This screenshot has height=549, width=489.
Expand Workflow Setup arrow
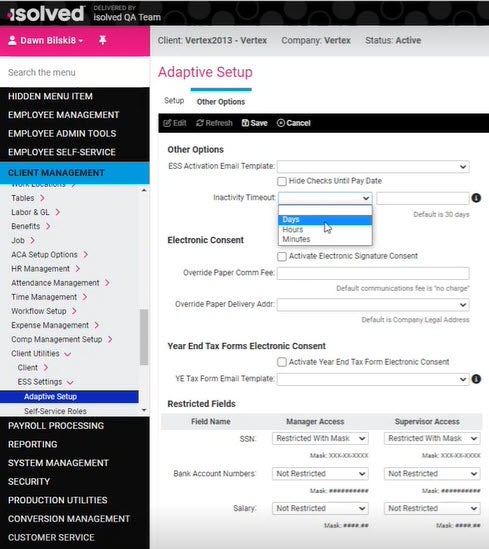(x=74, y=311)
